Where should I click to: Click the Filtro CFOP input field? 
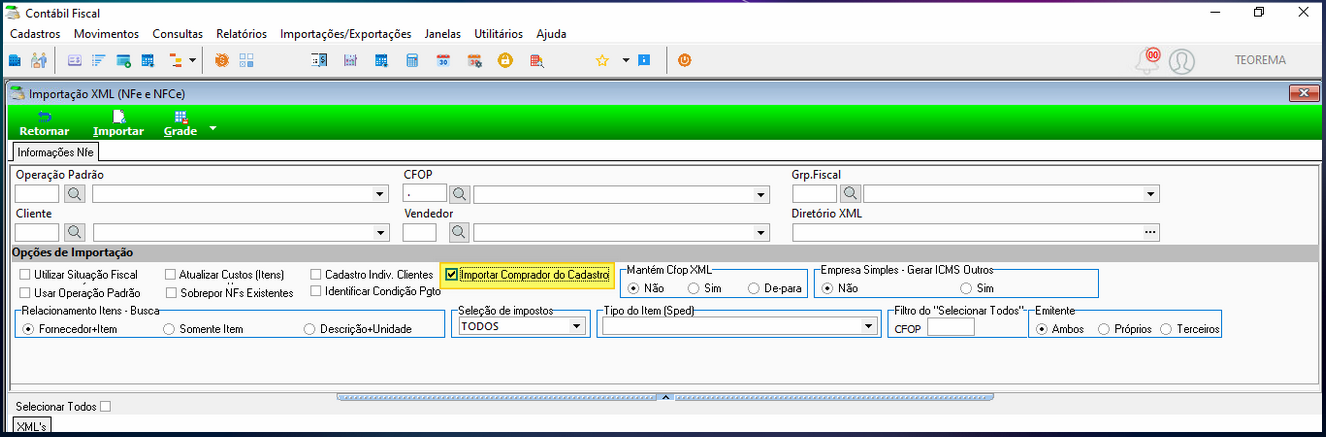pyautogui.click(x=950, y=327)
